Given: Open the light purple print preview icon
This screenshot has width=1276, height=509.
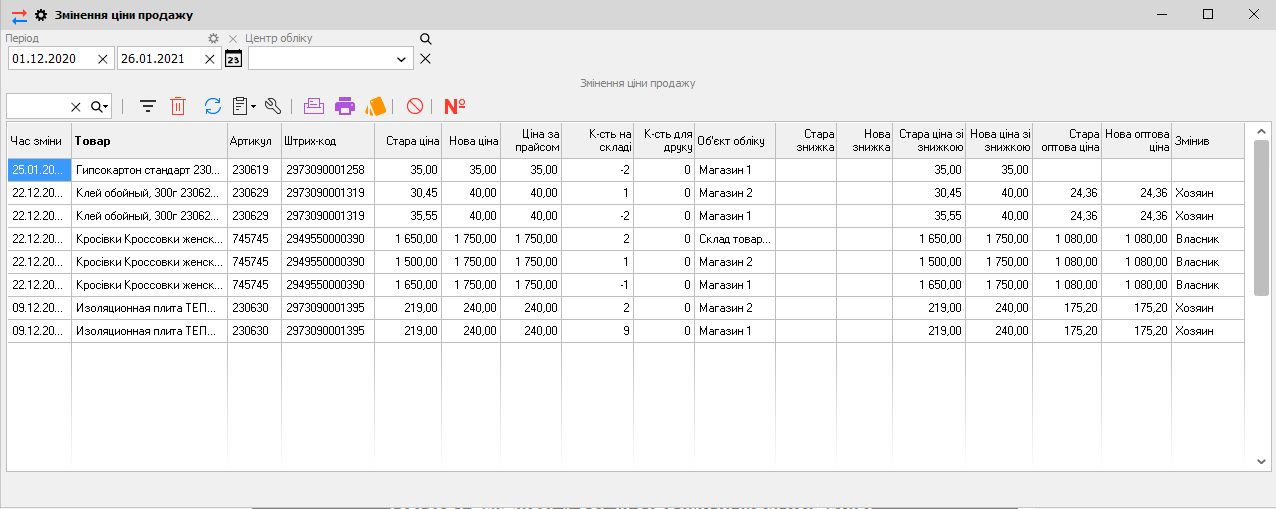Looking at the screenshot, I should tap(314, 106).
